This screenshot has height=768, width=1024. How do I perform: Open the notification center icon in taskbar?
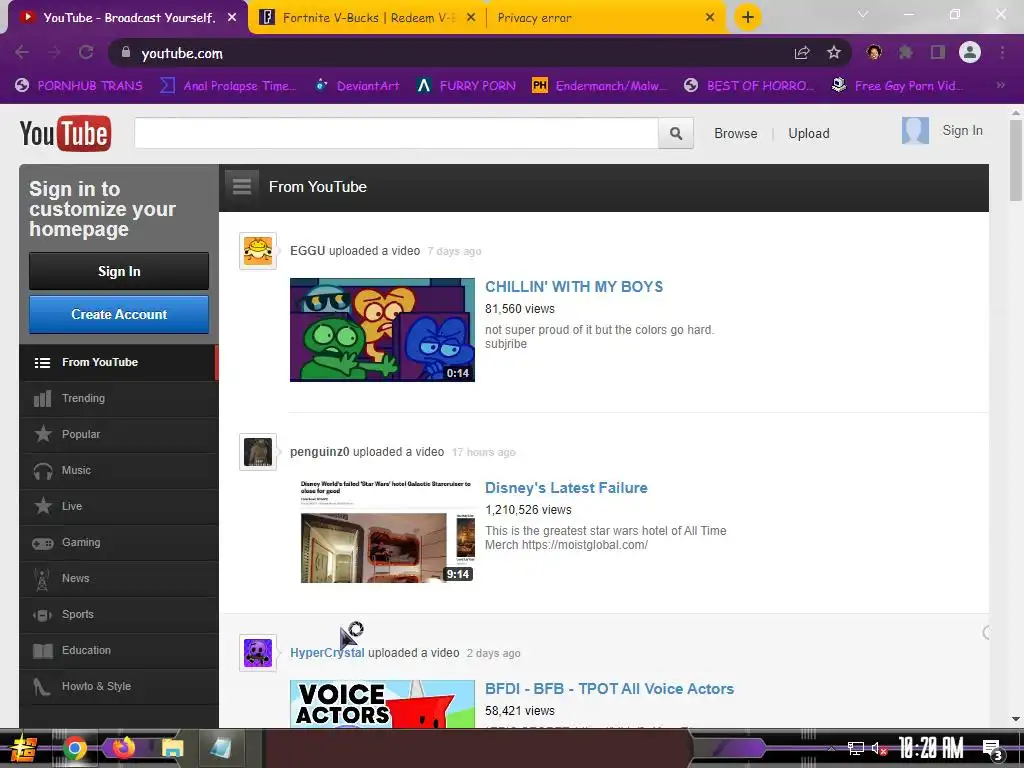(992, 749)
